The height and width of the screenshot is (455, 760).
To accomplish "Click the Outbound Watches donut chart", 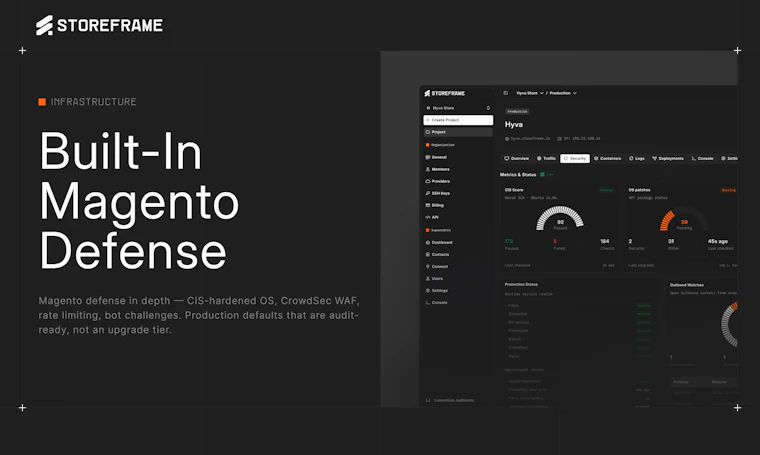I will click(729, 324).
